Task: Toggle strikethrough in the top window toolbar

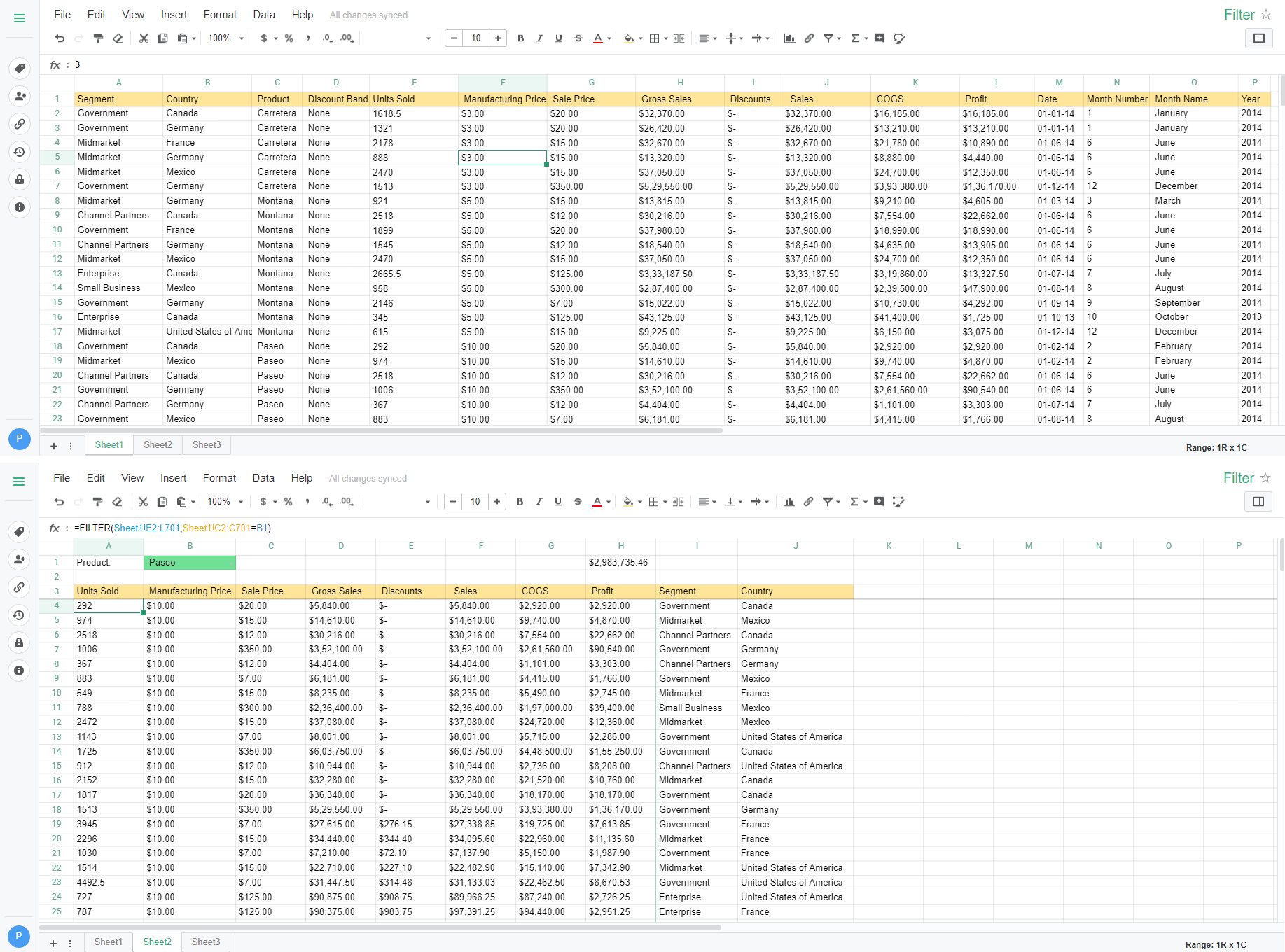Action: 578,38
